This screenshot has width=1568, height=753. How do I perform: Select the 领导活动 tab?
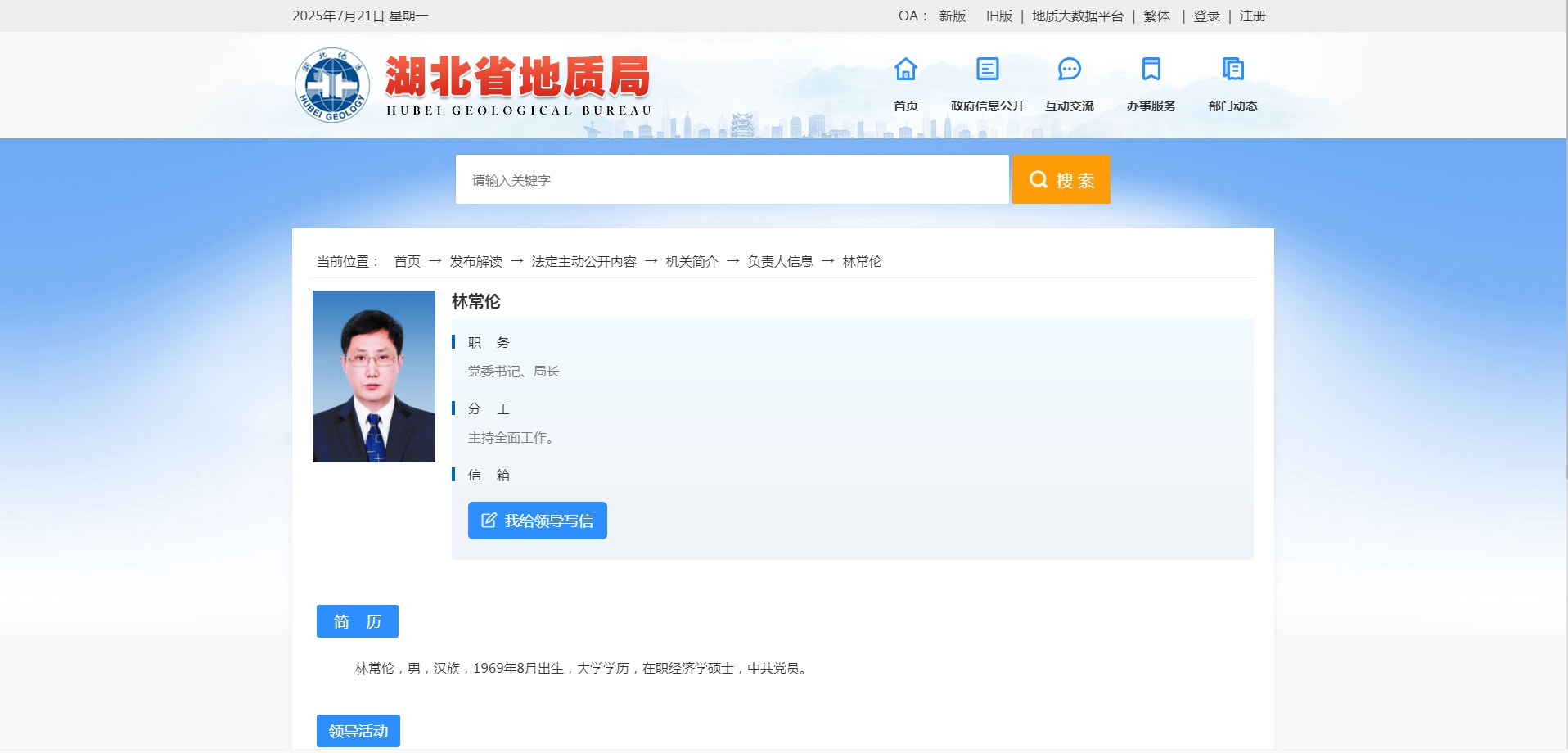click(358, 731)
